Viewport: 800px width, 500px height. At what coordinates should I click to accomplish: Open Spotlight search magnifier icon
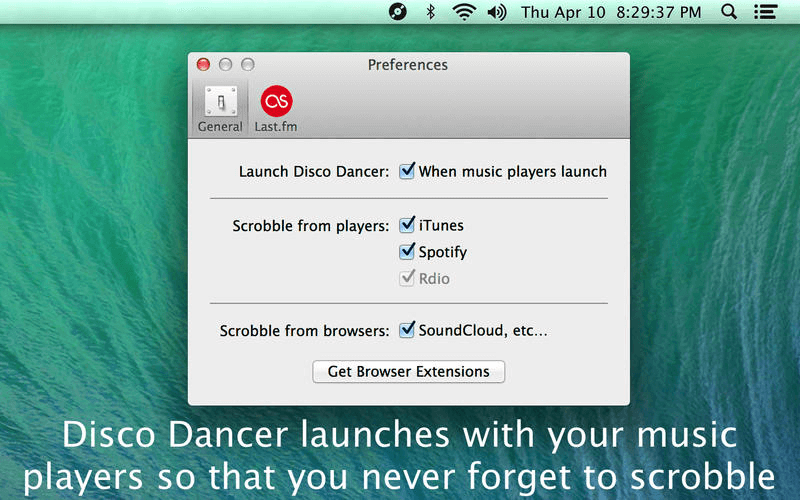[729, 12]
